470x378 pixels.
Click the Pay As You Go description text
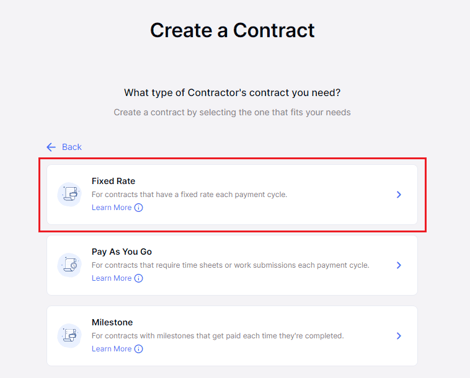click(x=230, y=265)
